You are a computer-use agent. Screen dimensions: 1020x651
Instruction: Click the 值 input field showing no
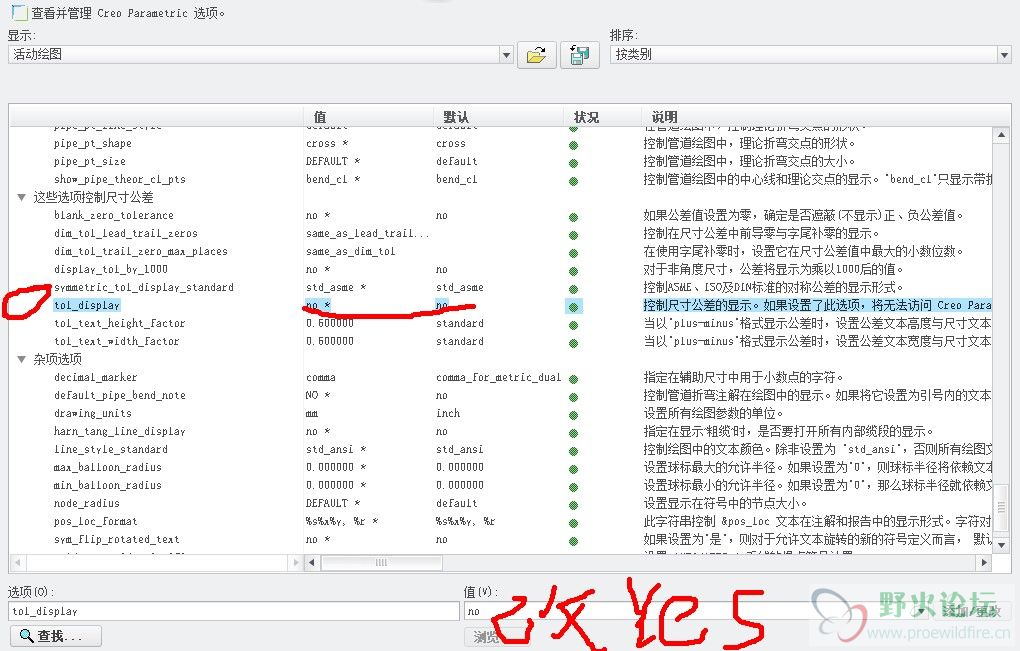696,611
